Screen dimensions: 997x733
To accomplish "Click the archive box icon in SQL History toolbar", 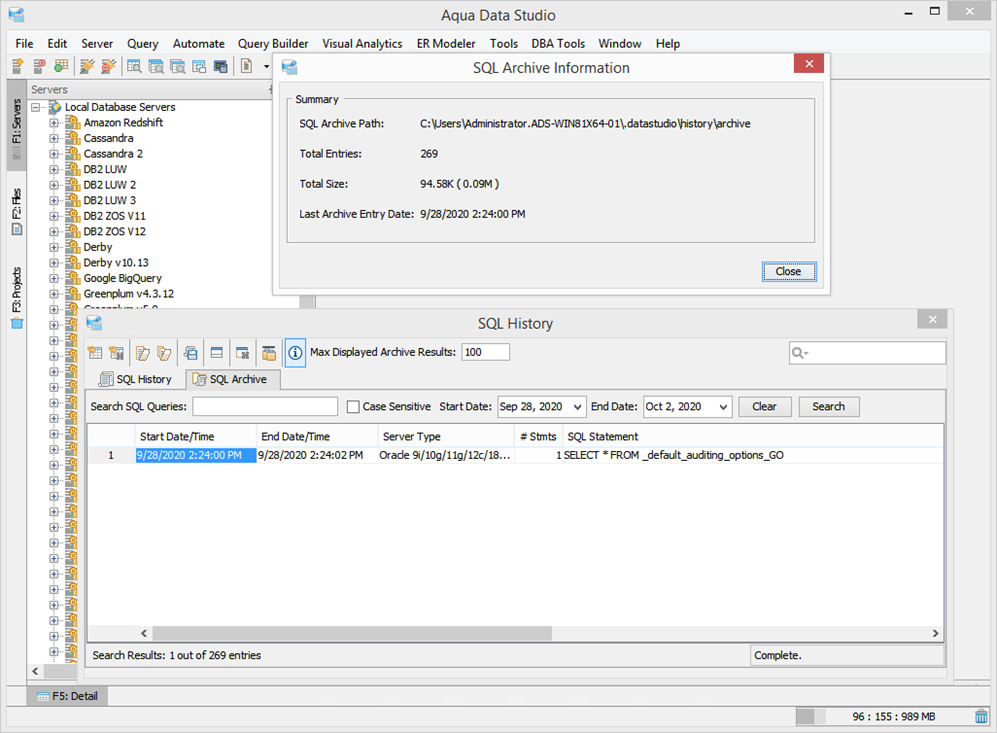I will (x=270, y=352).
